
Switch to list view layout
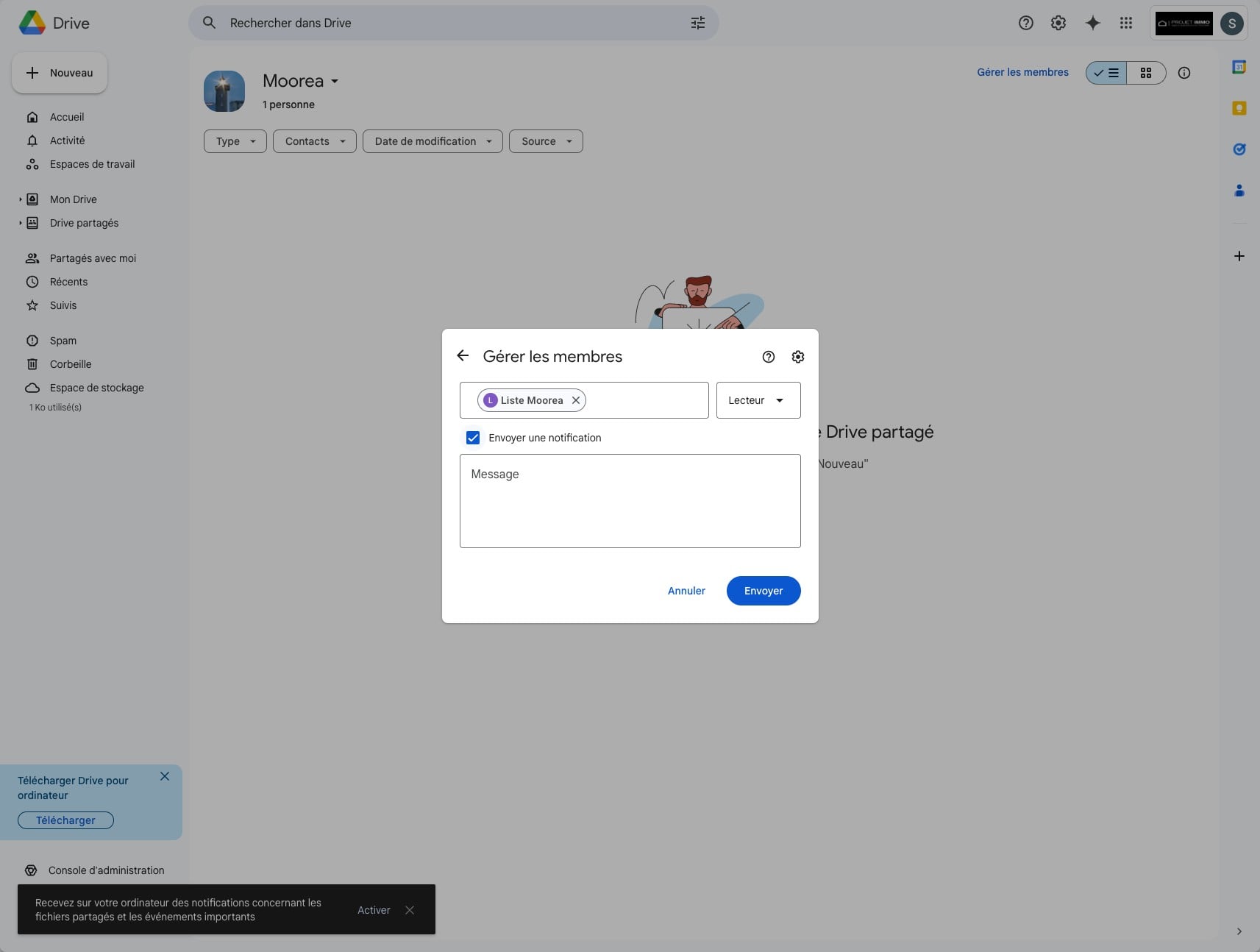click(x=1108, y=73)
